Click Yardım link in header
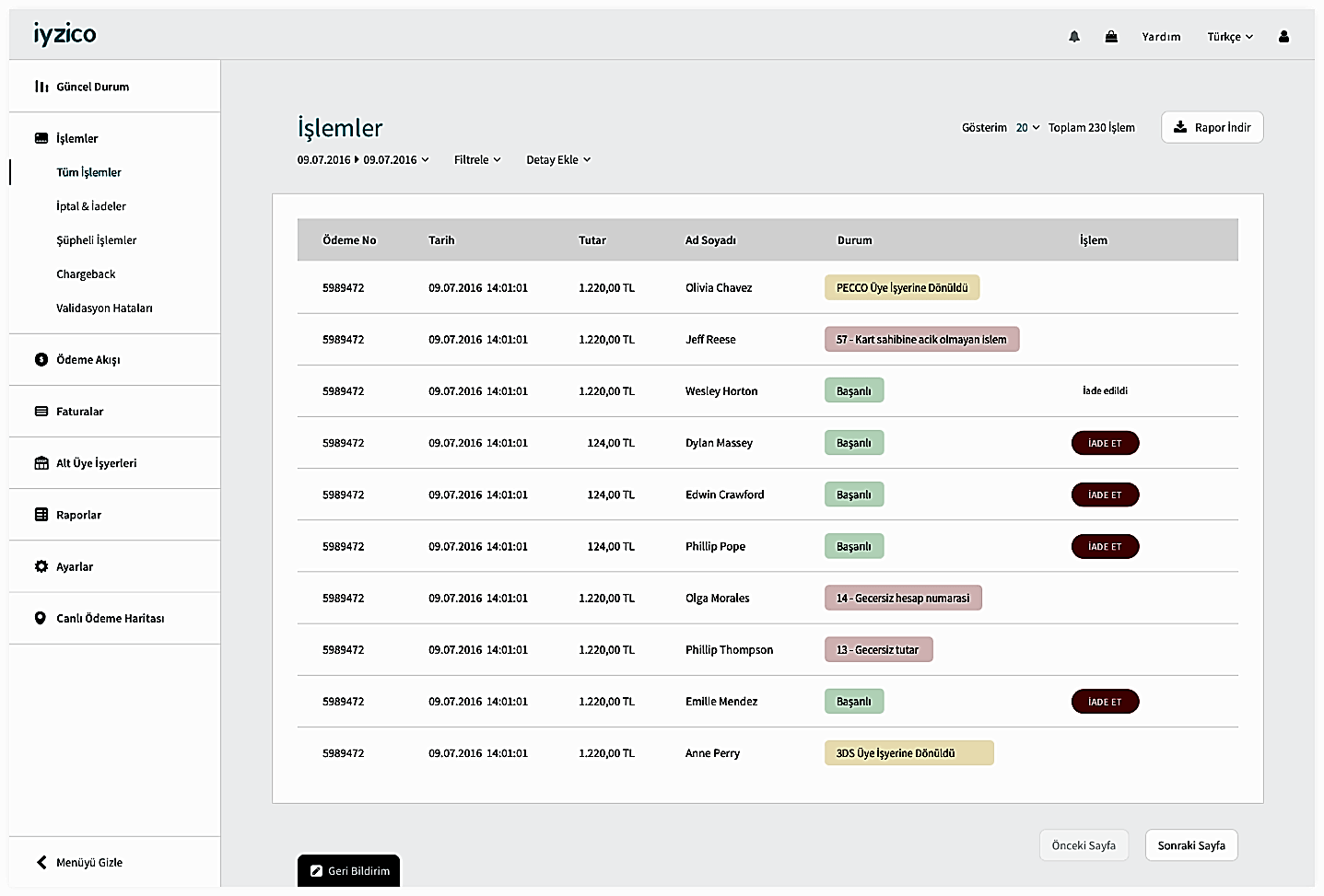This screenshot has width=1324, height=896. pos(1161,37)
